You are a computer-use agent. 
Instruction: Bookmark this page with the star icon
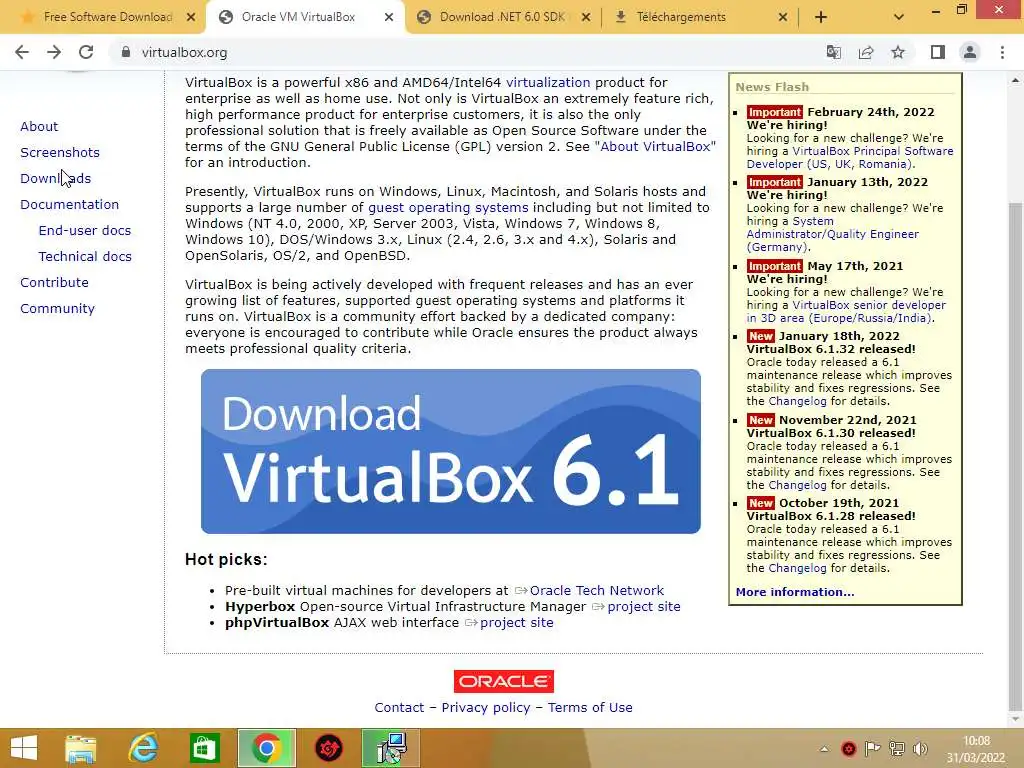coord(898,52)
